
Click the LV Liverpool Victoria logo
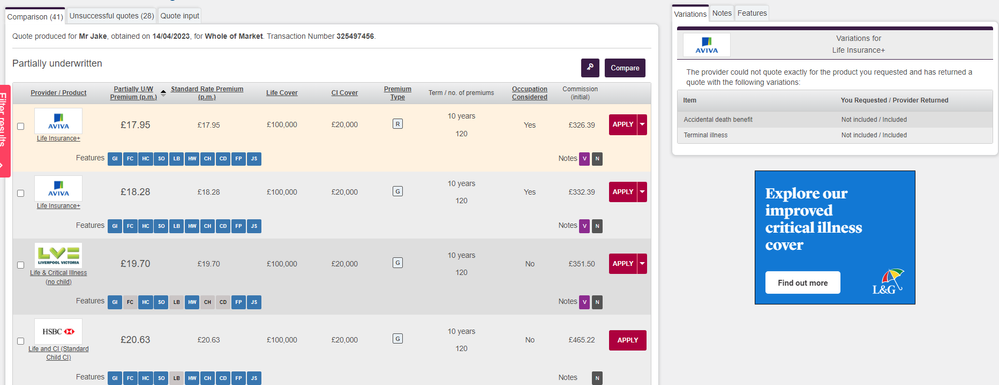[x=58, y=255]
